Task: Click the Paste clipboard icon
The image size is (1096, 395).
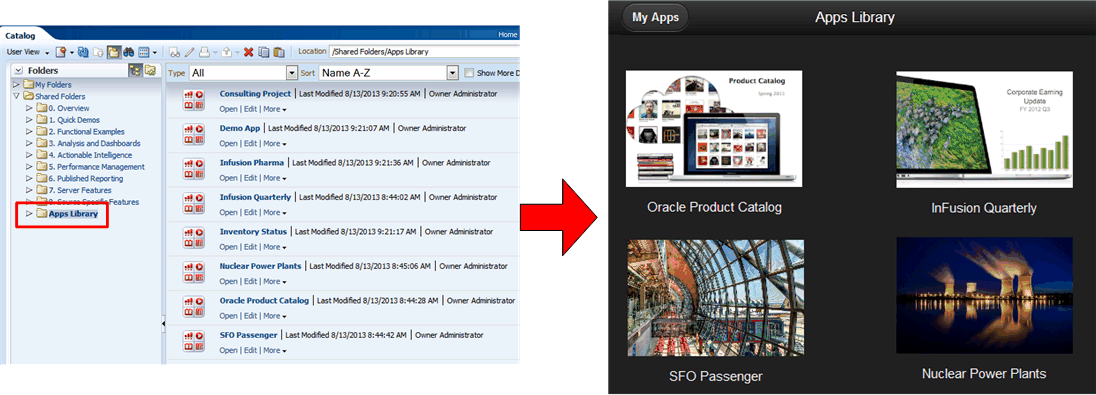Action: [279, 52]
